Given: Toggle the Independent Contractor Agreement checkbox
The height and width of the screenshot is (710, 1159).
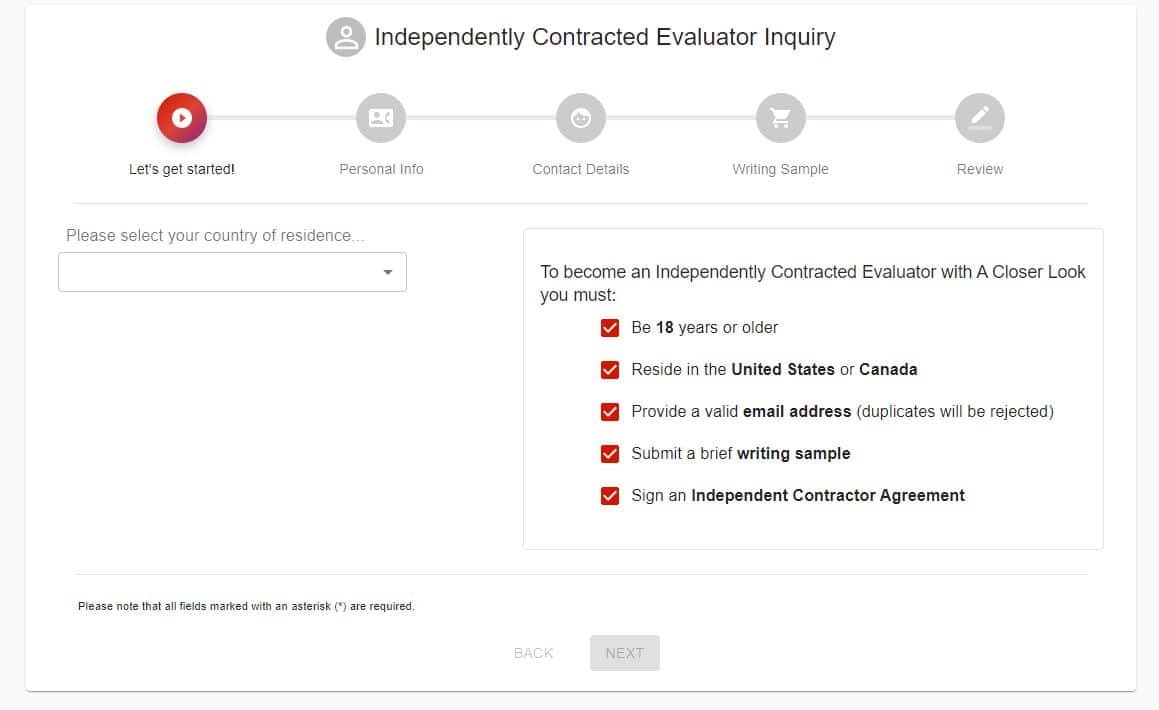Looking at the screenshot, I should coord(610,496).
